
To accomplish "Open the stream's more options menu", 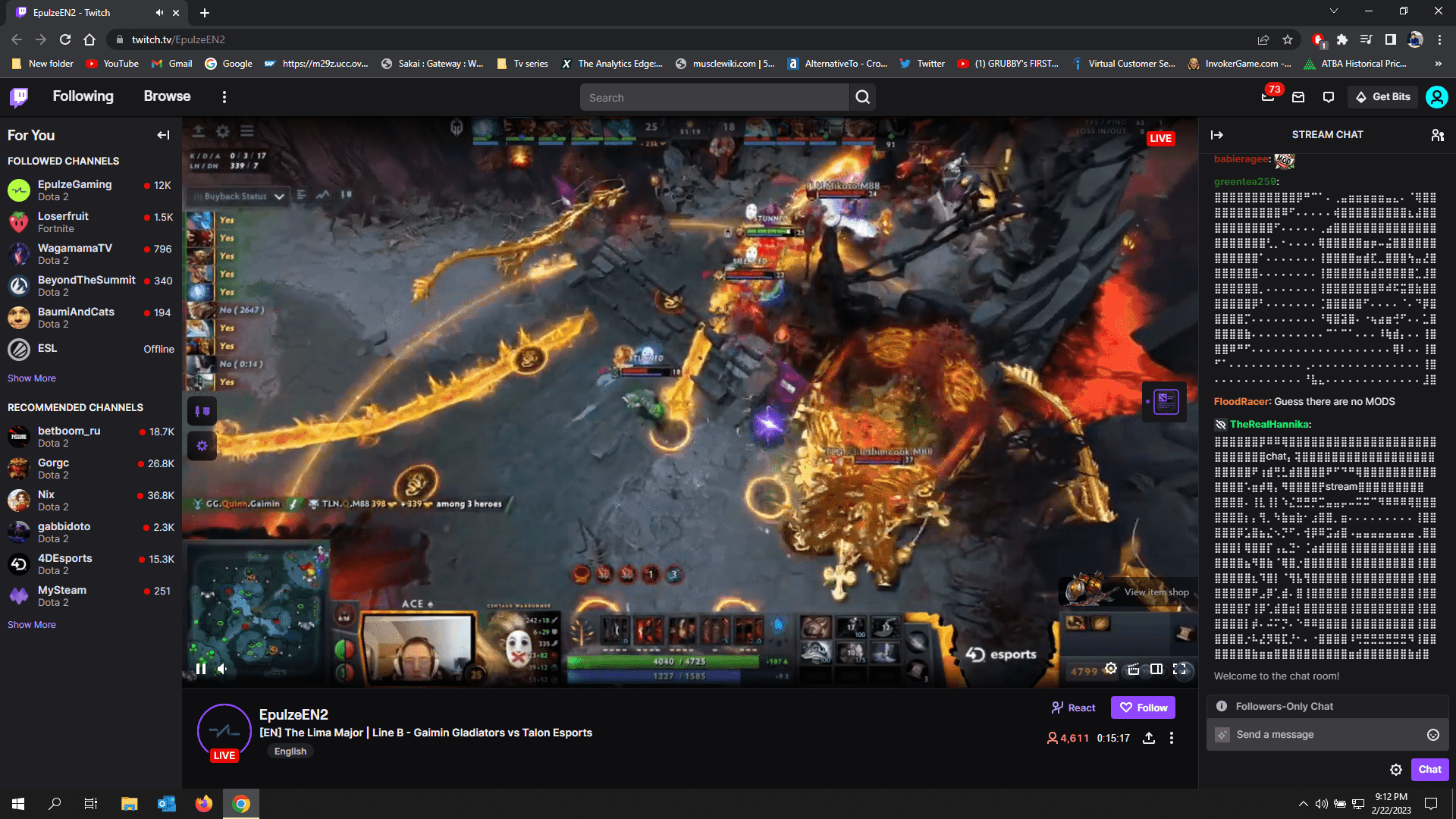I will point(1172,737).
